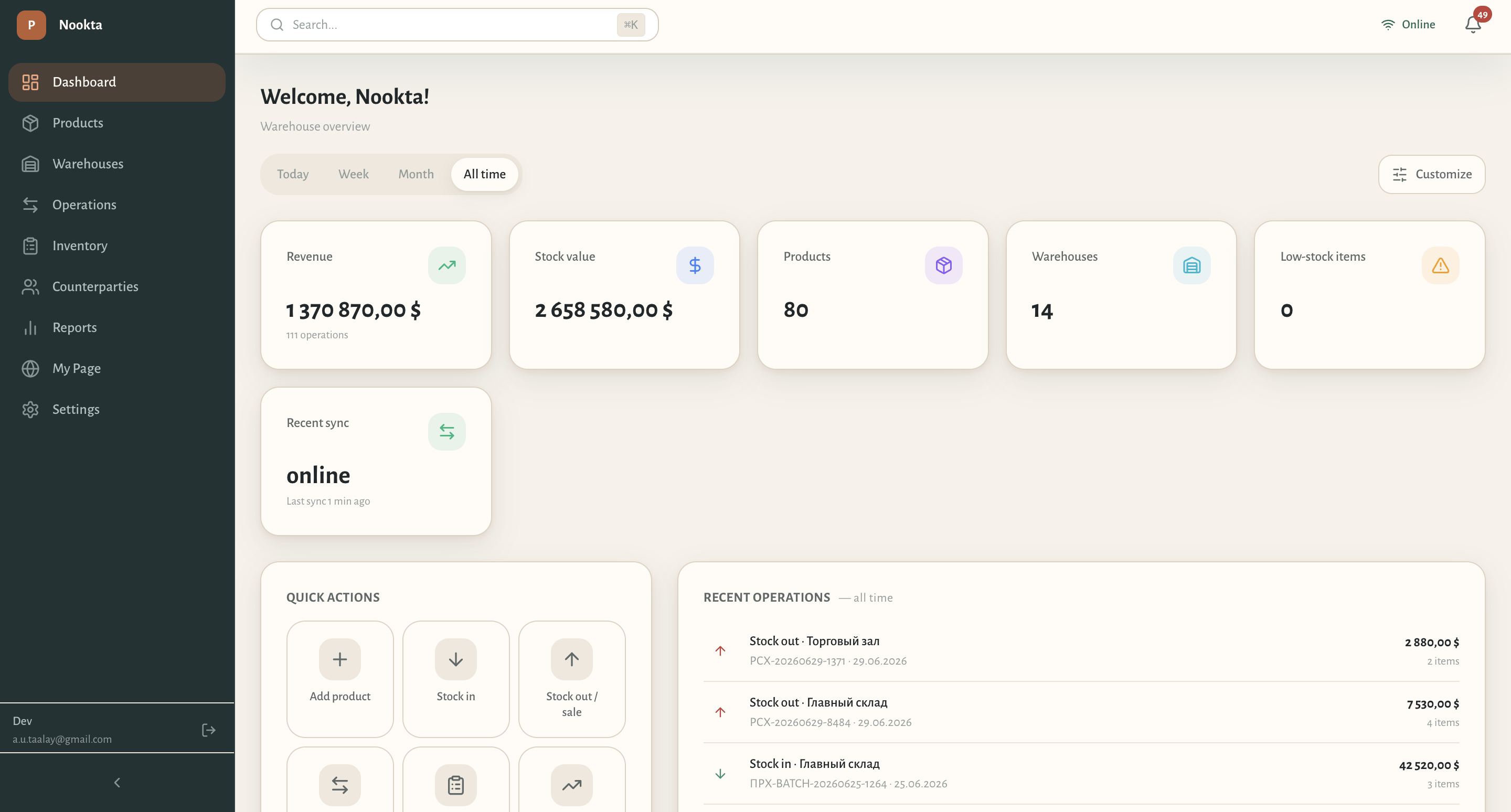Open the Recent sync card
1511x812 pixels.
(376, 461)
